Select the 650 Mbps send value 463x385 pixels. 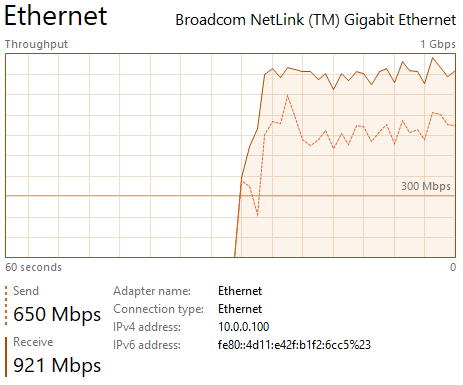click(57, 314)
